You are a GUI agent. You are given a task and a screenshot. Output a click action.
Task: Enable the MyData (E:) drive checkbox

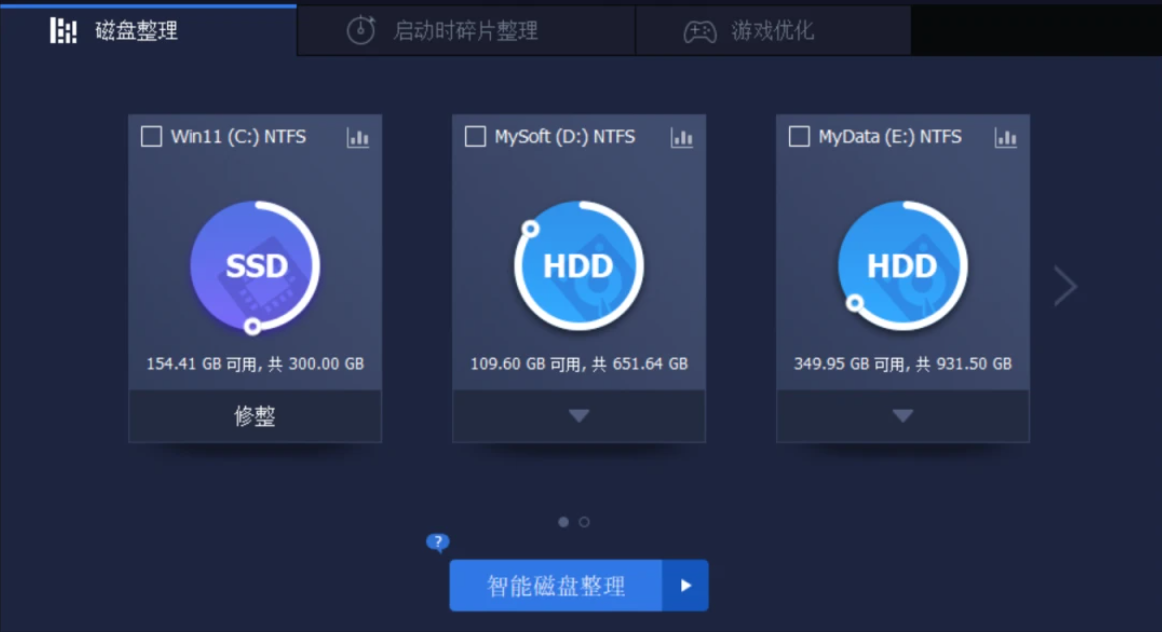pyautogui.click(x=798, y=137)
